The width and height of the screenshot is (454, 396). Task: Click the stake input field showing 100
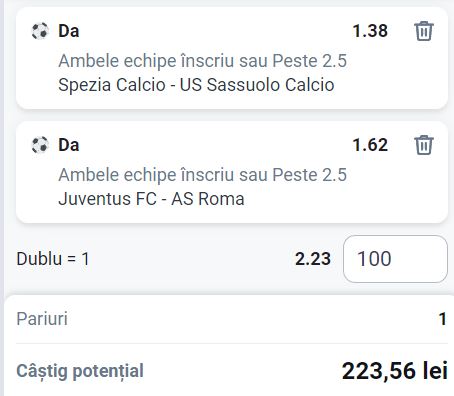pyautogui.click(x=395, y=259)
